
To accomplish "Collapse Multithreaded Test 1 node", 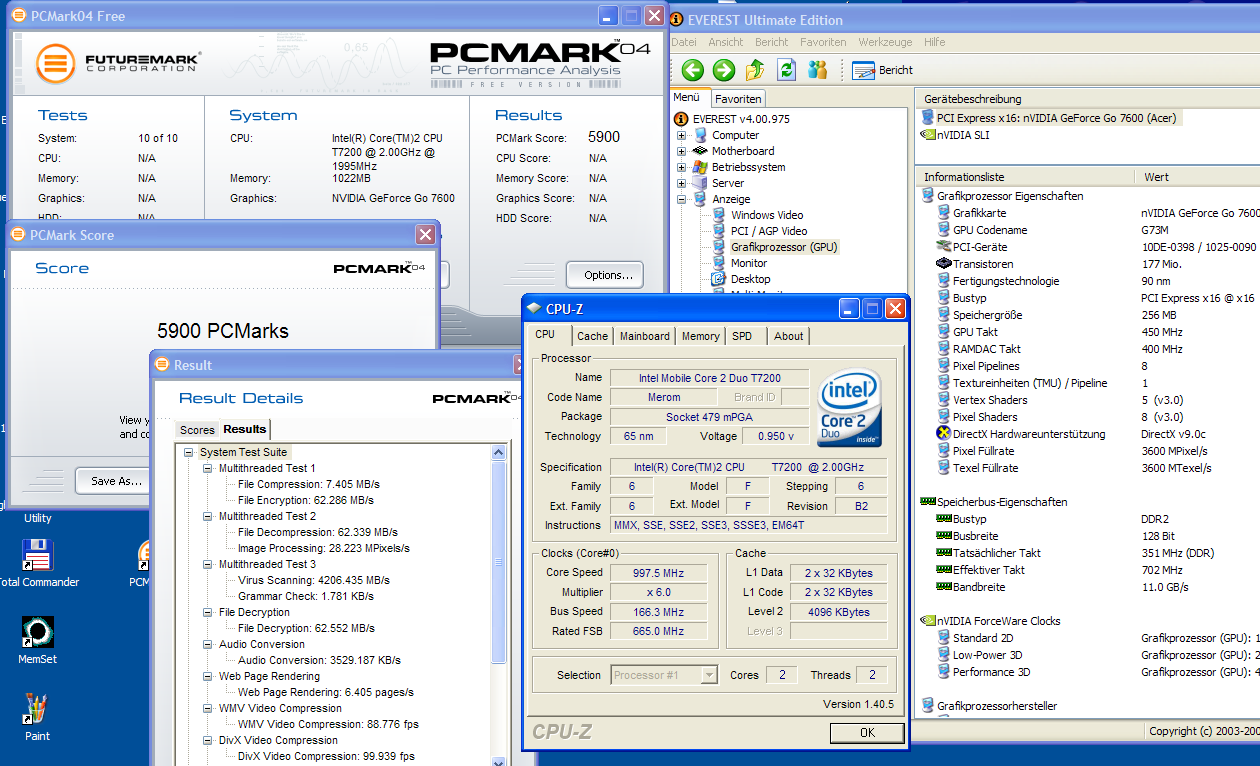I will click(x=208, y=468).
